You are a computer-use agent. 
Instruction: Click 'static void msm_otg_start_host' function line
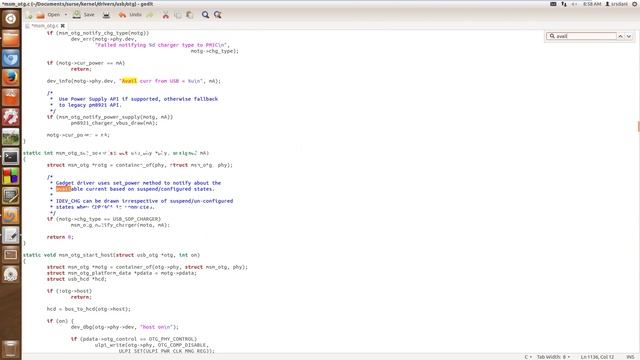click(111, 255)
